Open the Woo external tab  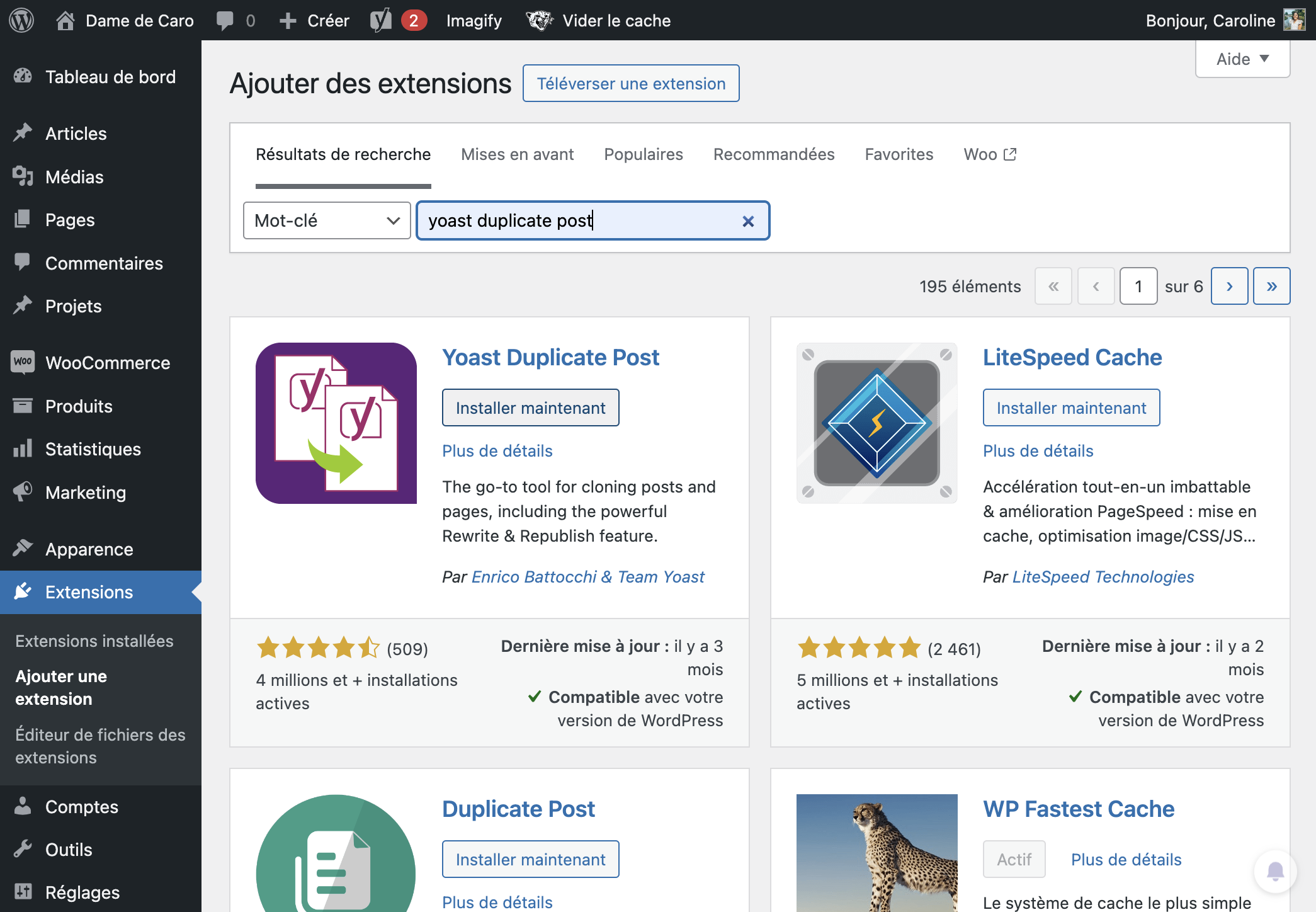990,154
